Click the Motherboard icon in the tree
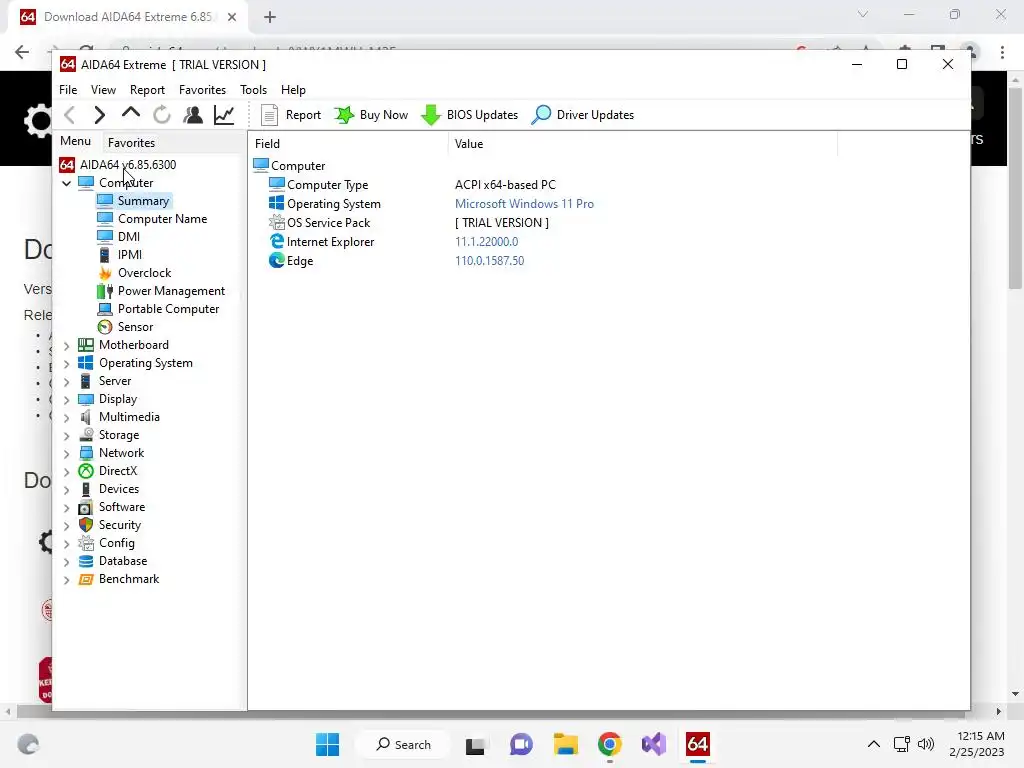The width and height of the screenshot is (1024, 768). click(x=86, y=345)
